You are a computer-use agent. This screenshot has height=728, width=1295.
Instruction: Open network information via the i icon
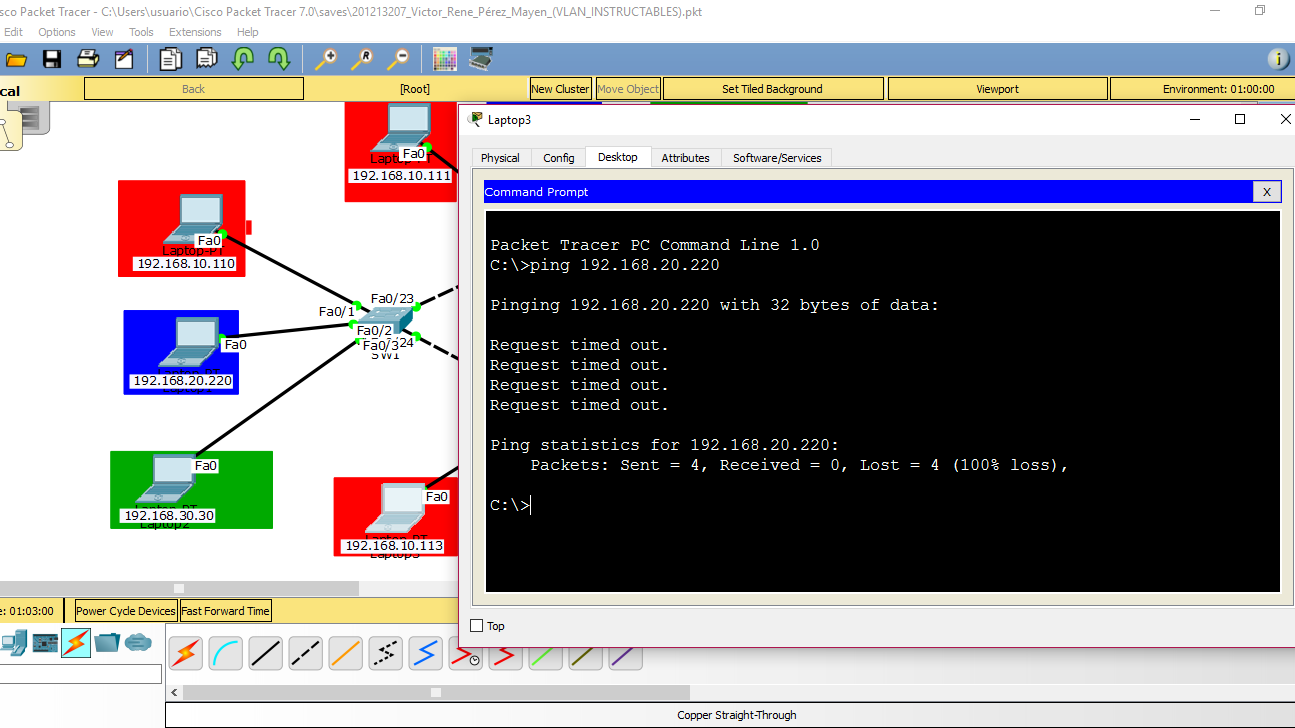point(1279,59)
